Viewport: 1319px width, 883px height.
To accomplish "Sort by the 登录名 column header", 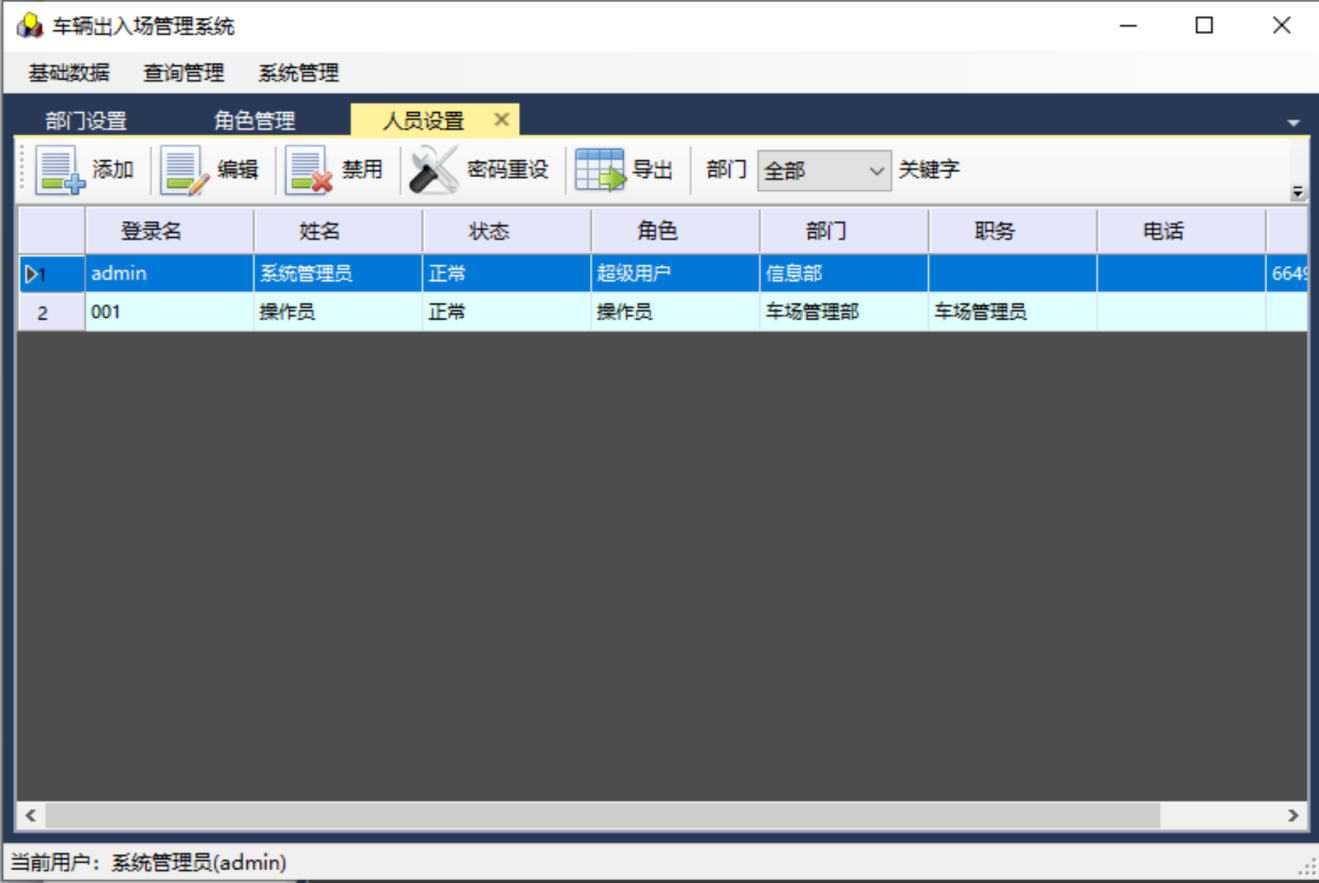I will click(x=151, y=231).
